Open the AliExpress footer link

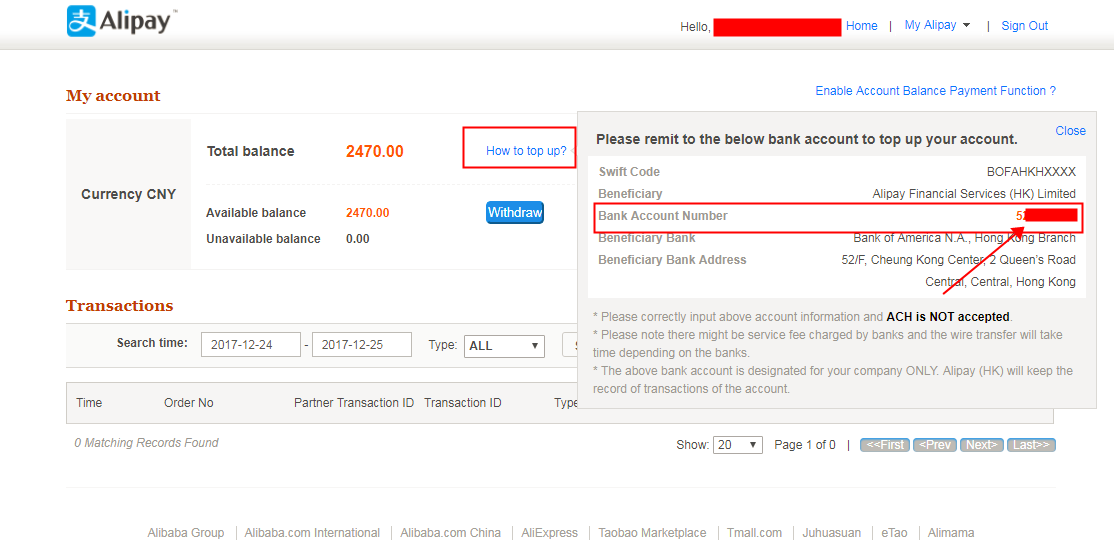[x=549, y=533]
